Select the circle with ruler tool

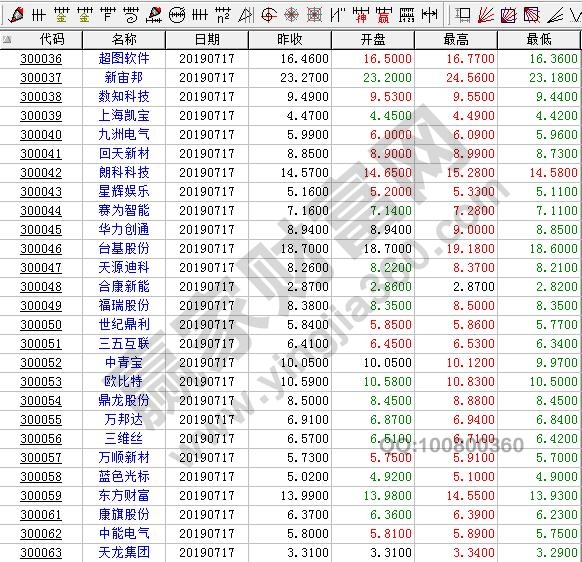coord(177,15)
